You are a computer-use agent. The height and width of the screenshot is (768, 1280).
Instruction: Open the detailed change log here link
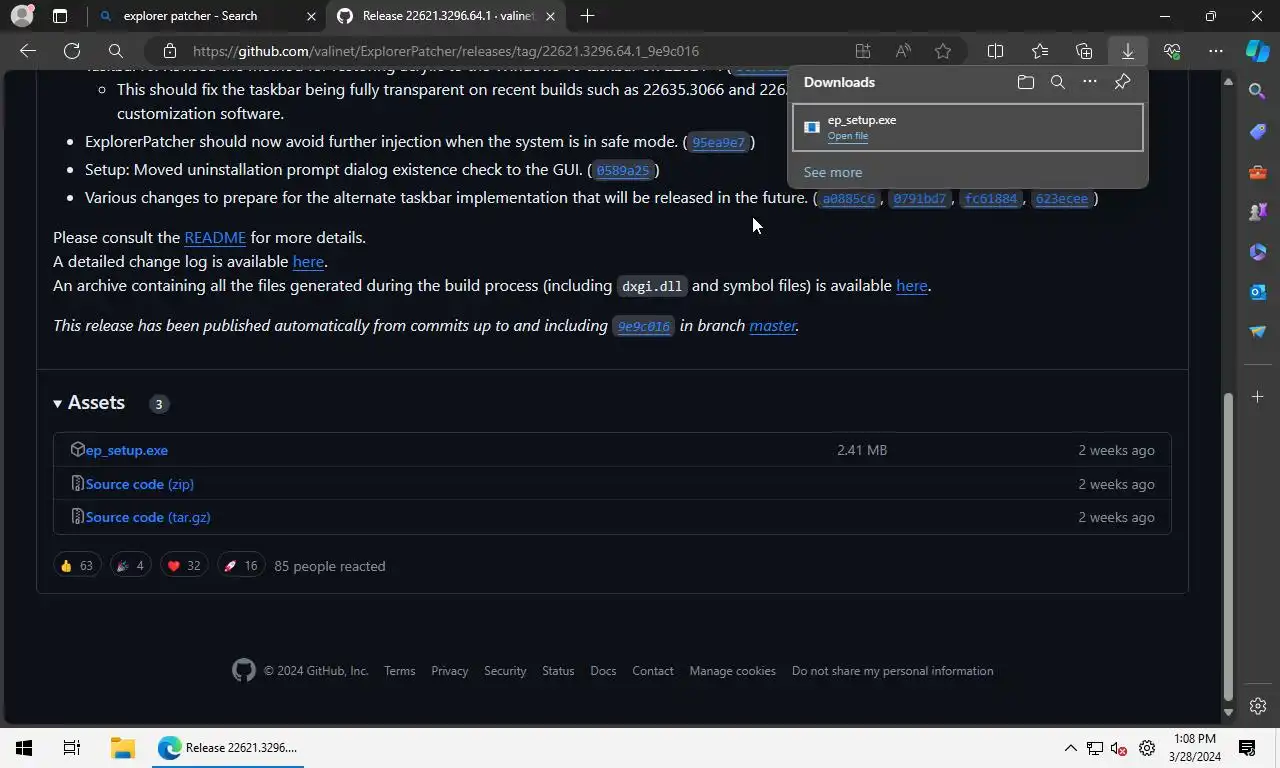pyautogui.click(x=308, y=261)
